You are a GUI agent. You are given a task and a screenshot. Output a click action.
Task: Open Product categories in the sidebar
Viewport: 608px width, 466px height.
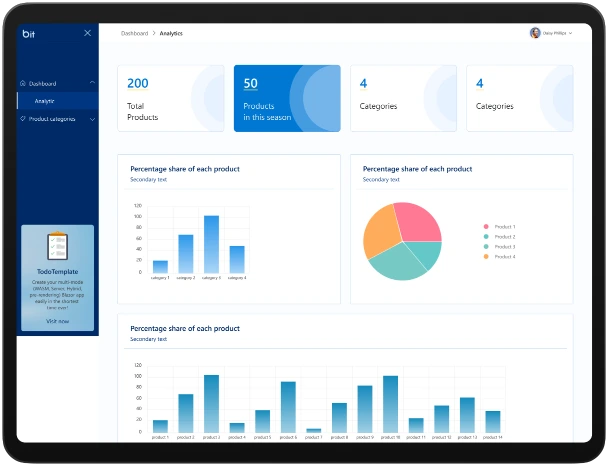tap(52, 119)
